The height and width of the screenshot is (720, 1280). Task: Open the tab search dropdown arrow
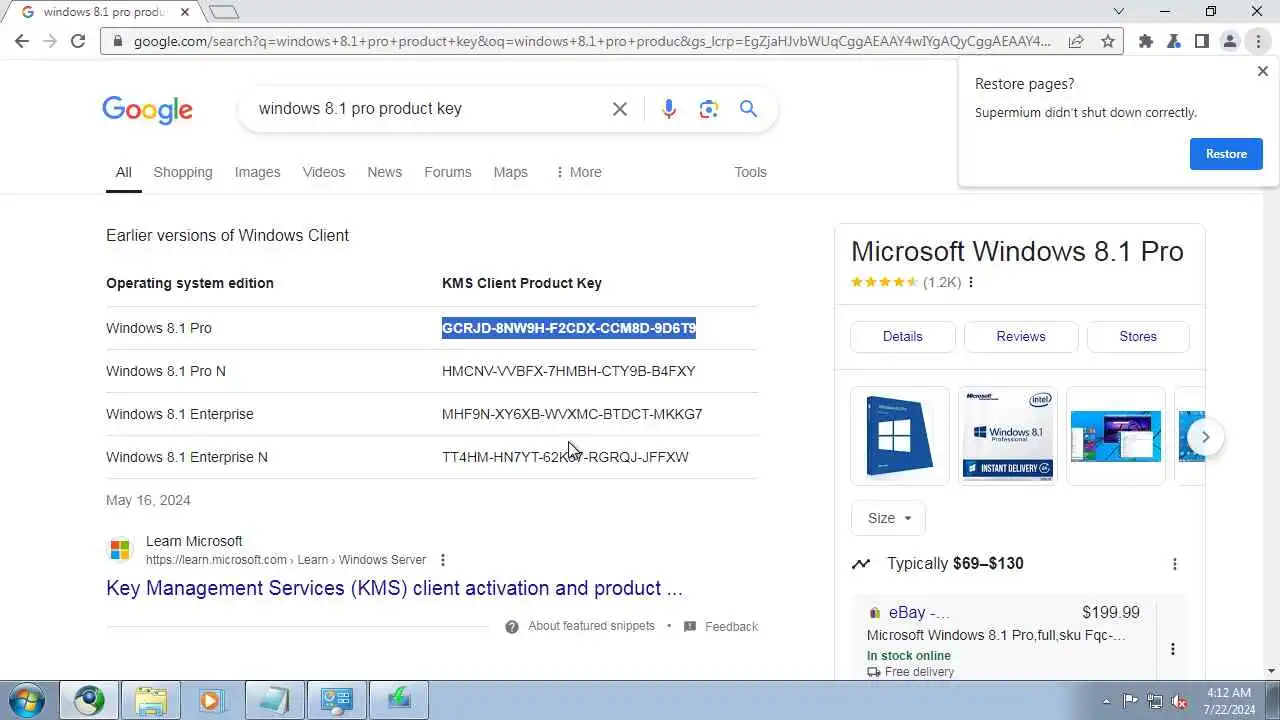pyautogui.click(x=1119, y=12)
